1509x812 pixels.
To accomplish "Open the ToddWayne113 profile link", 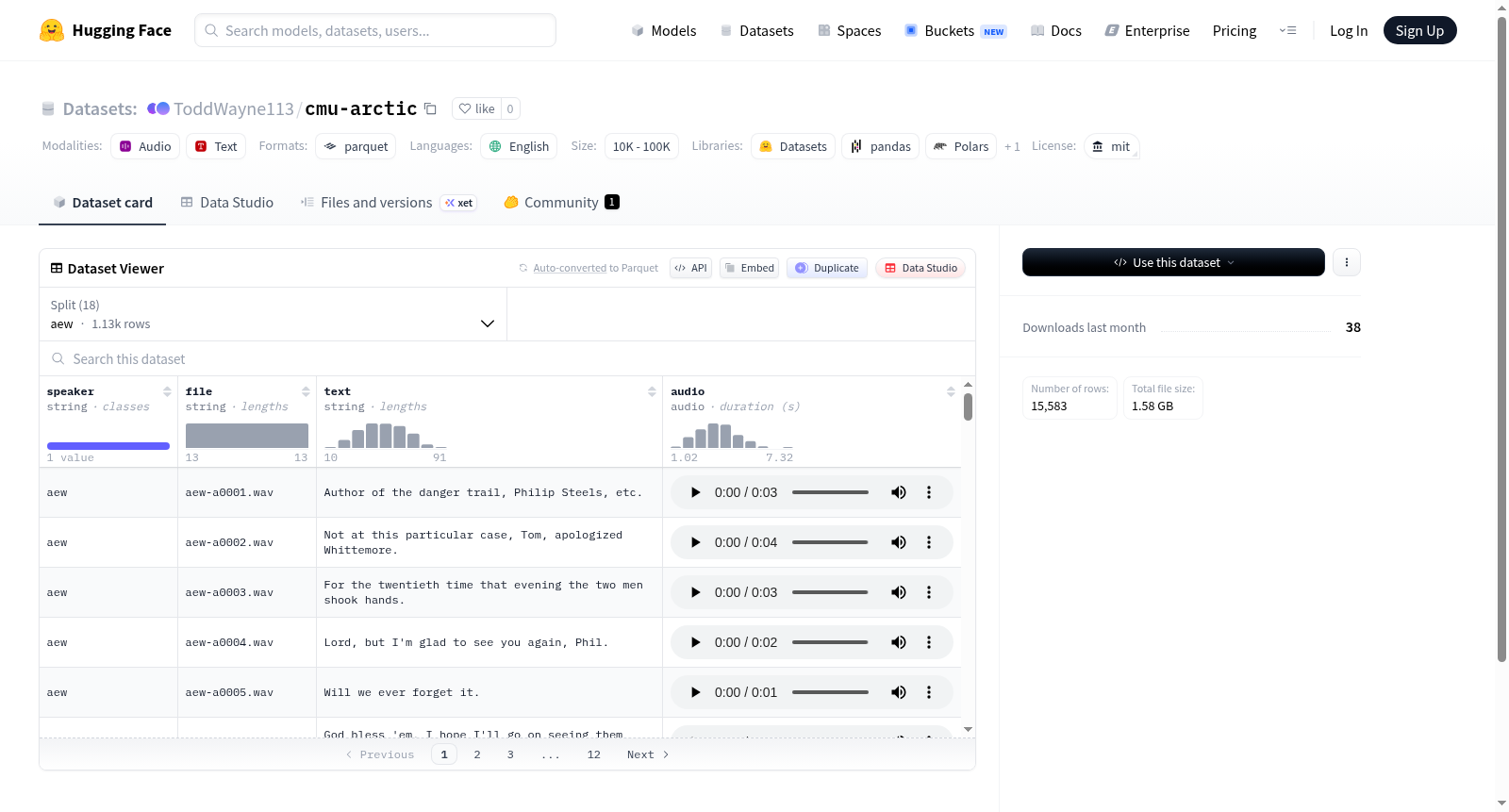I will click(234, 108).
